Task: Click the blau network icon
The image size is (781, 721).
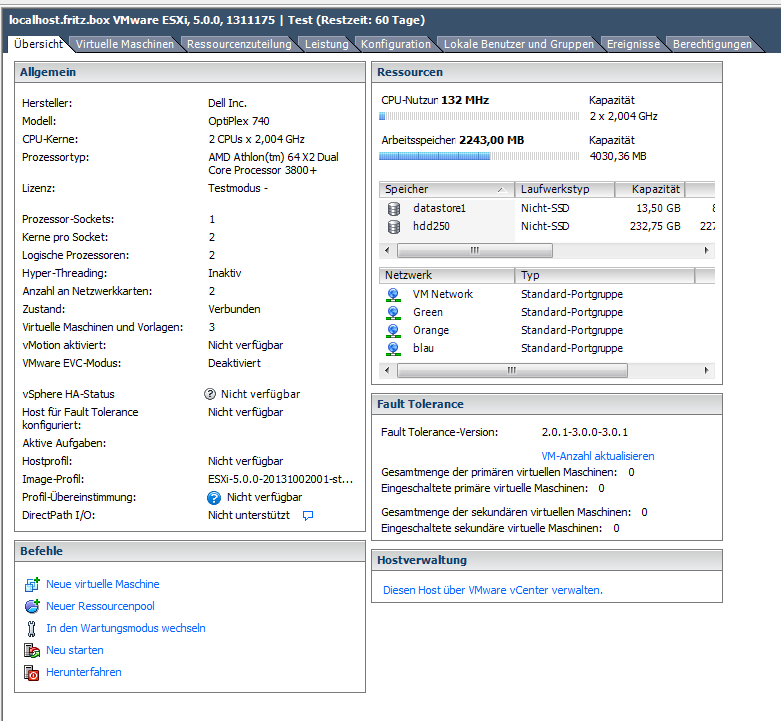Action: pyautogui.click(x=393, y=349)
